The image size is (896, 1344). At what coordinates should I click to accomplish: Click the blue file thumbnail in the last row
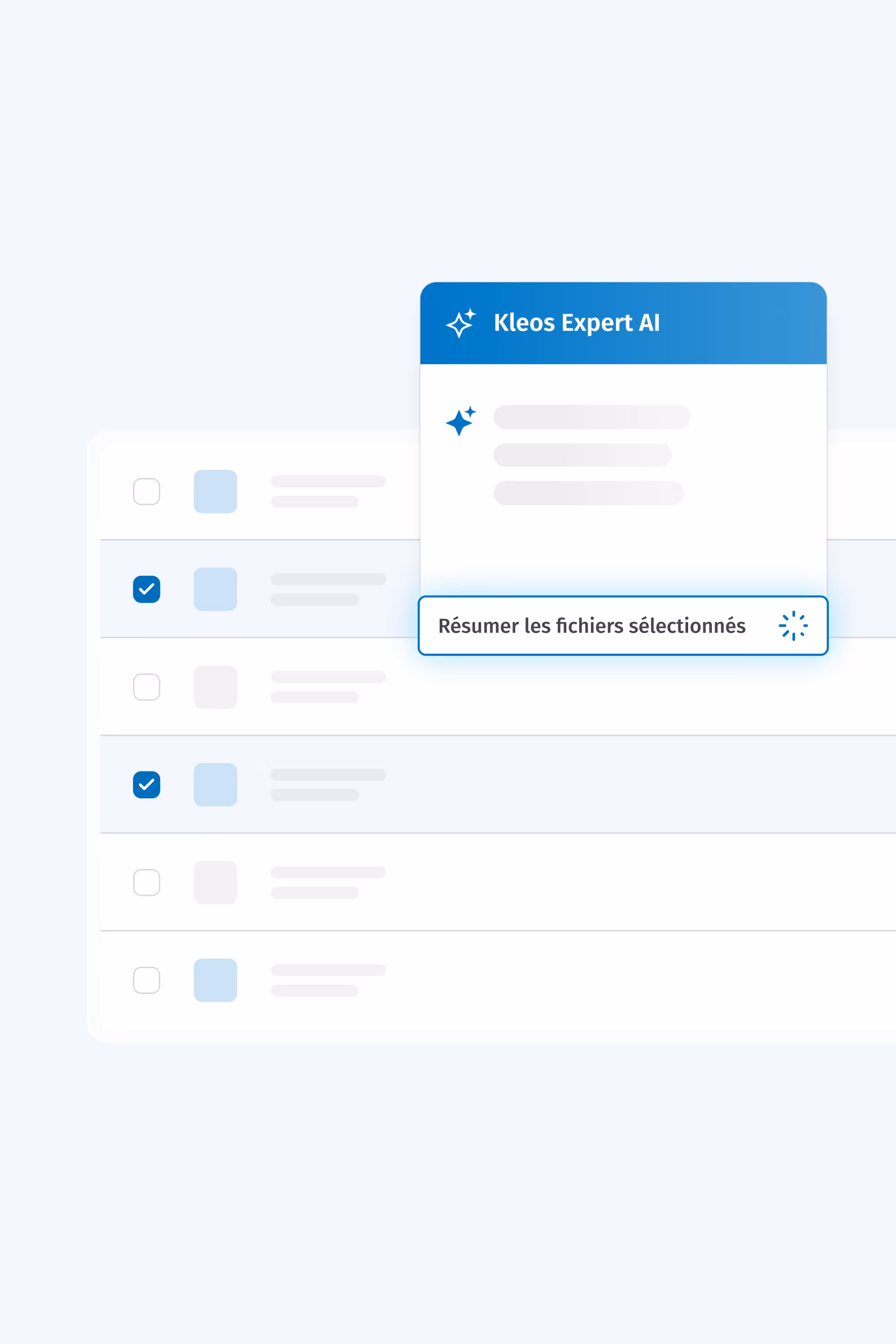215,980
